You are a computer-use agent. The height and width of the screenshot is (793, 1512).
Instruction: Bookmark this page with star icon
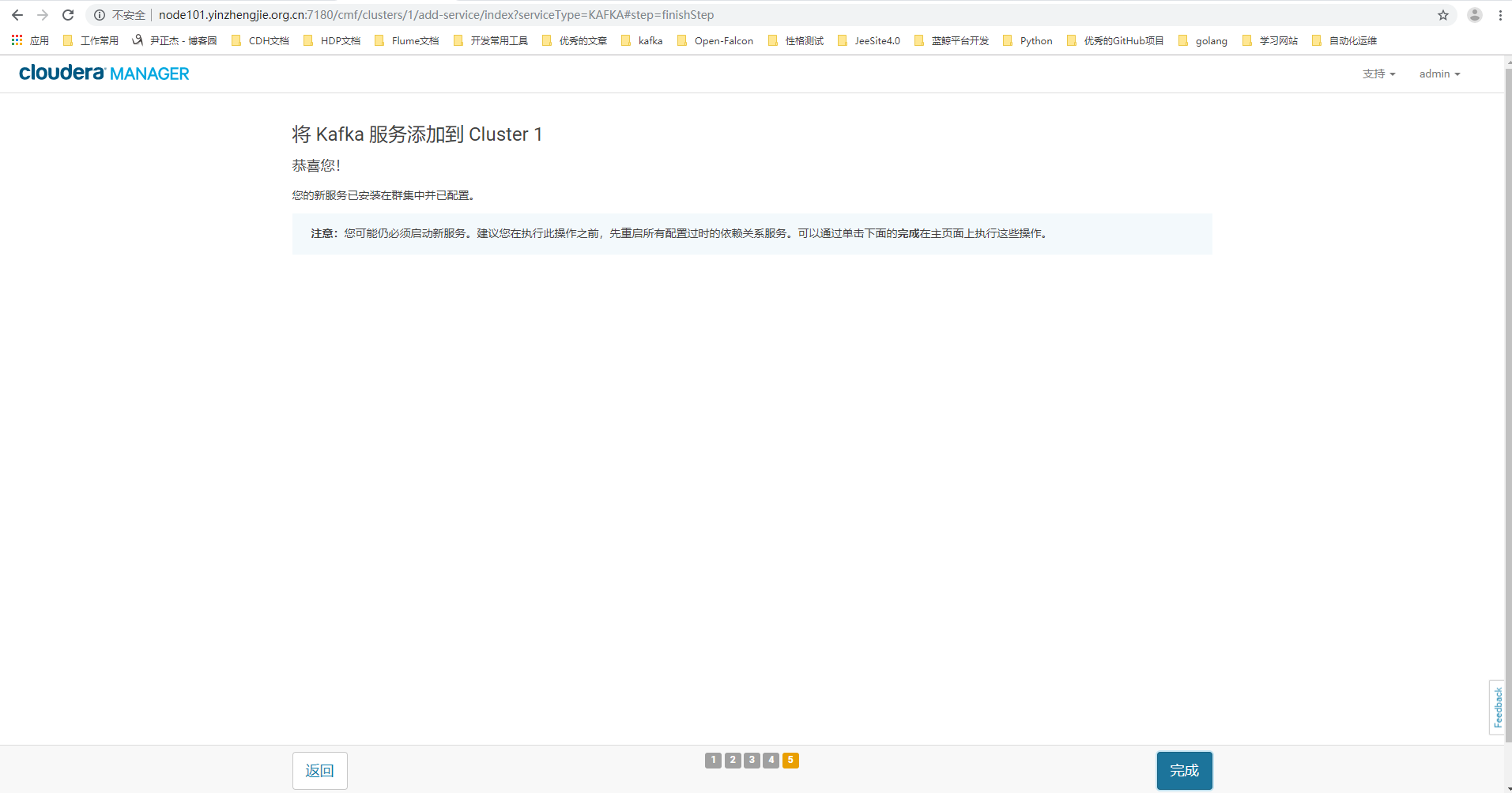coord(1442,15)
